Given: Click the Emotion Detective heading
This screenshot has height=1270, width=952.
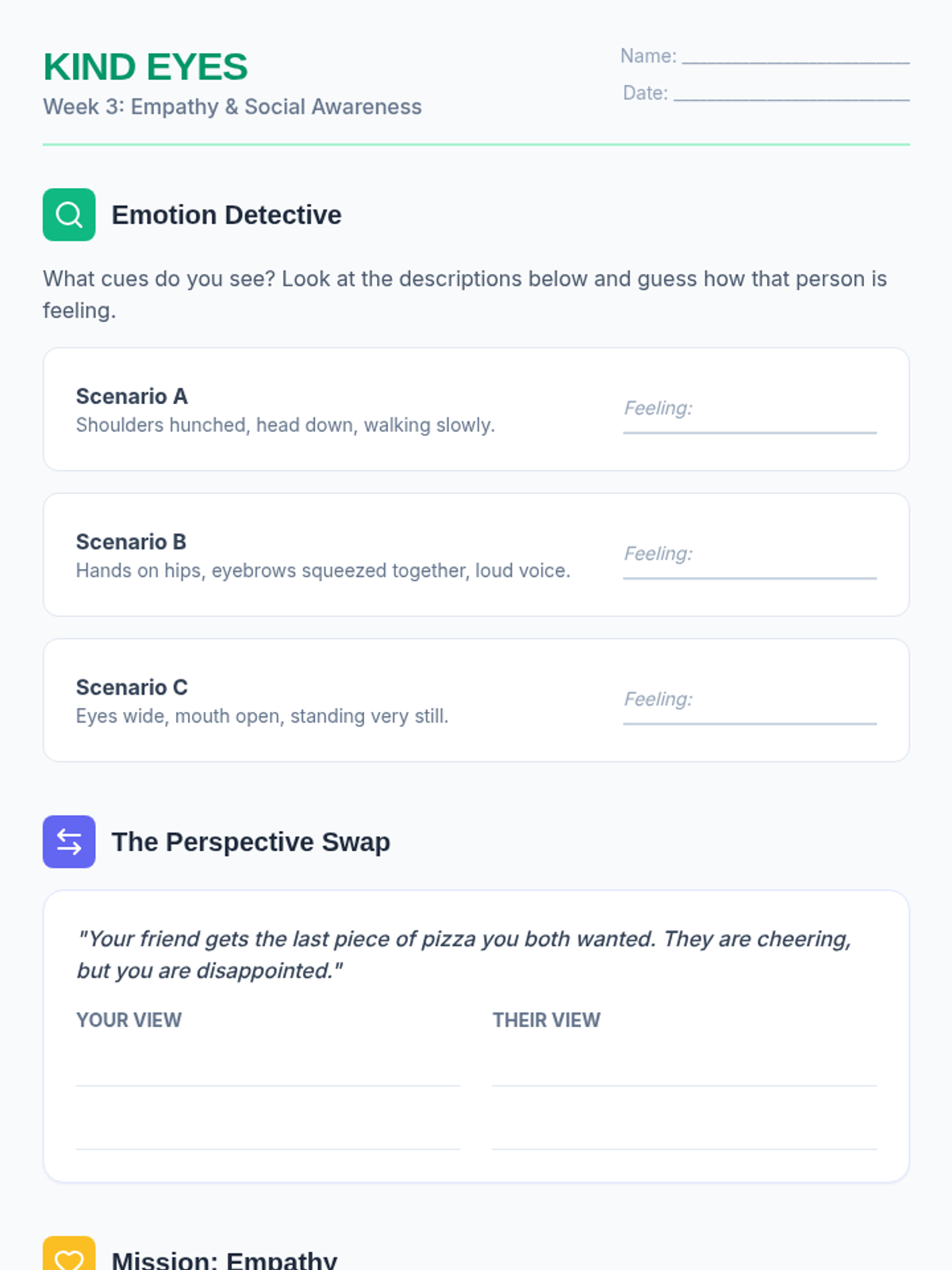Looking at the screenshot, I should pos(226,214).
